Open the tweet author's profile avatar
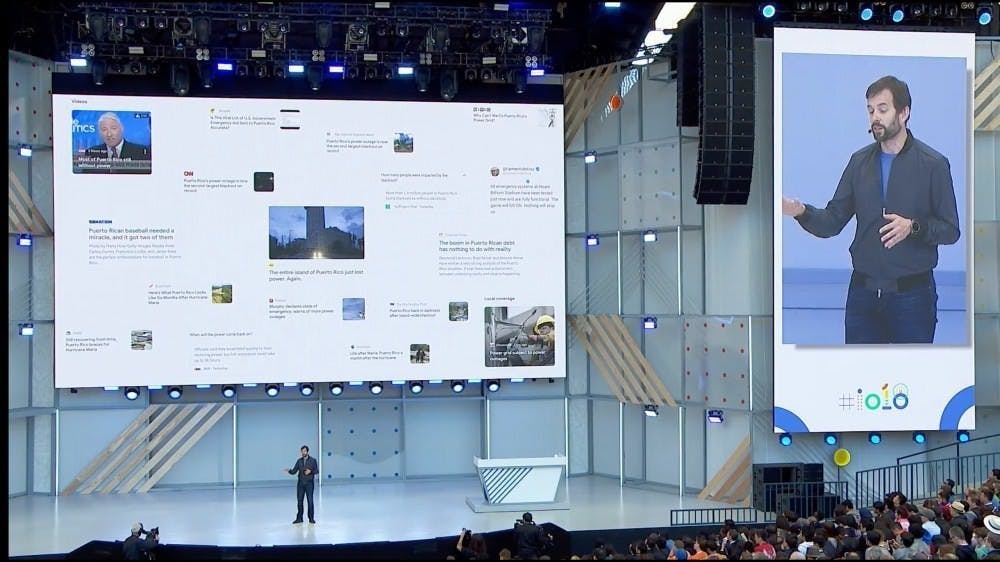Screen dimensions: 1000x562 tap(494, 172)
